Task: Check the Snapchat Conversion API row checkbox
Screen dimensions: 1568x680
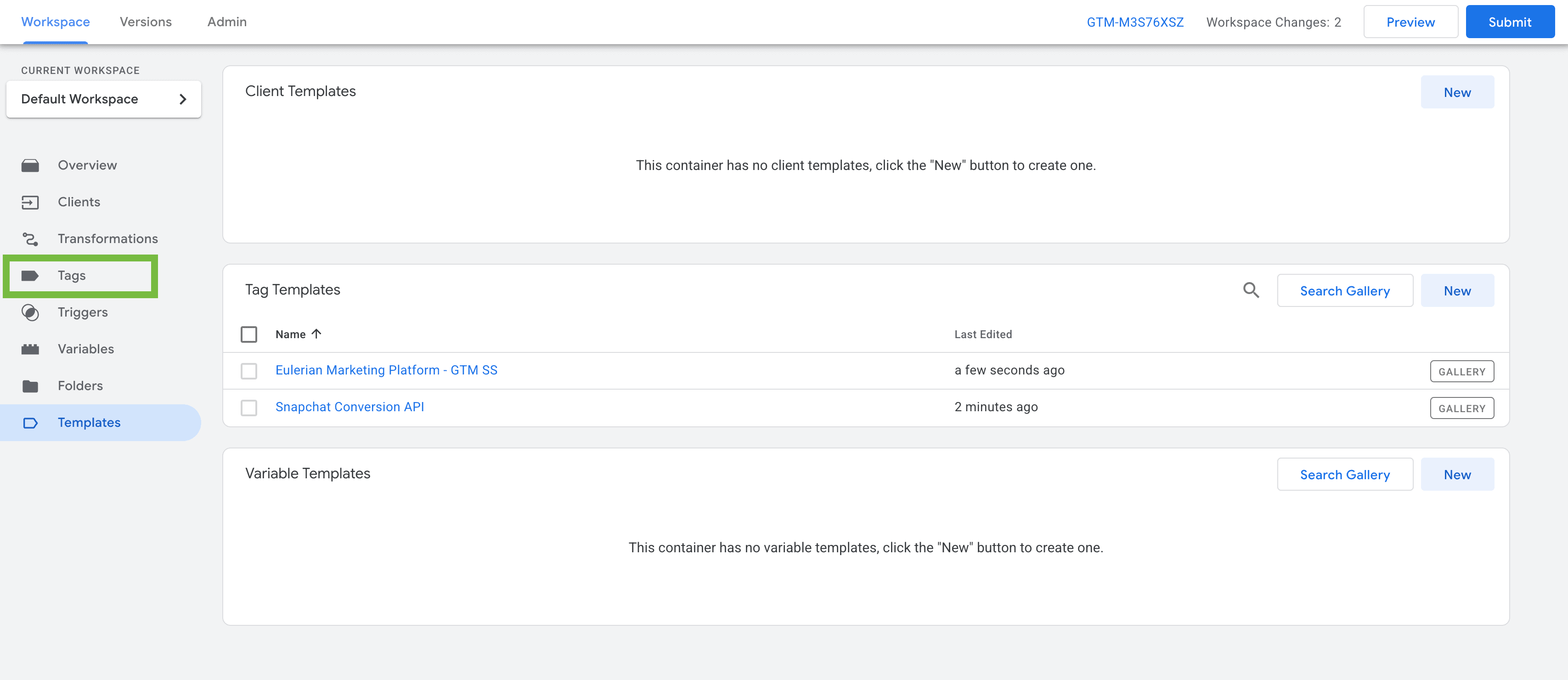Action: [249, 407]
